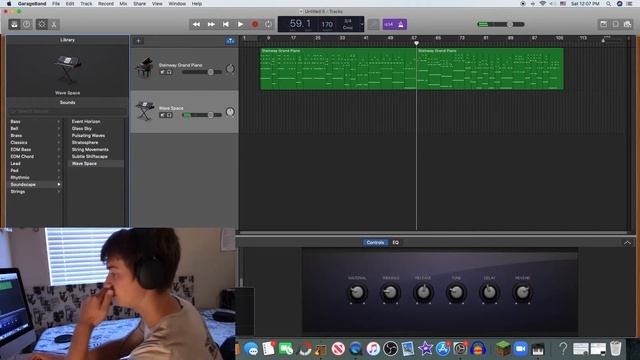Open the Mix menu
The image size is (640, 360).
123,4
